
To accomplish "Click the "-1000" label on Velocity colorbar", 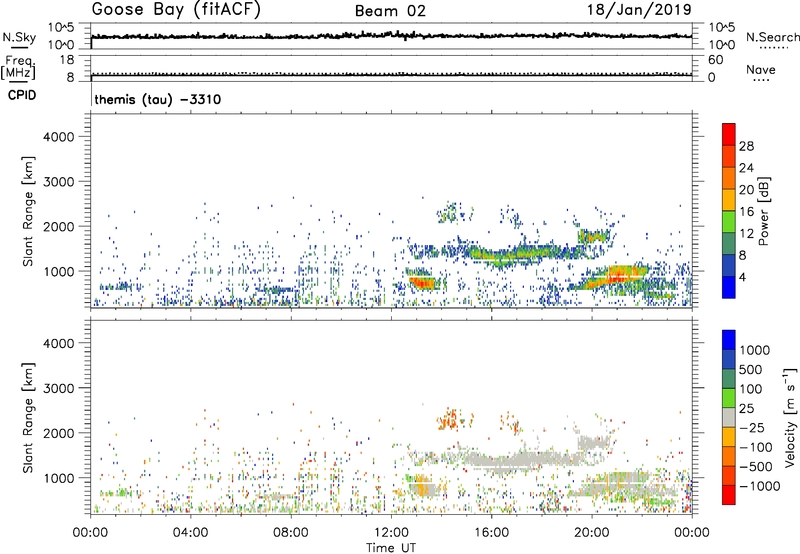I will coord(759,486).
